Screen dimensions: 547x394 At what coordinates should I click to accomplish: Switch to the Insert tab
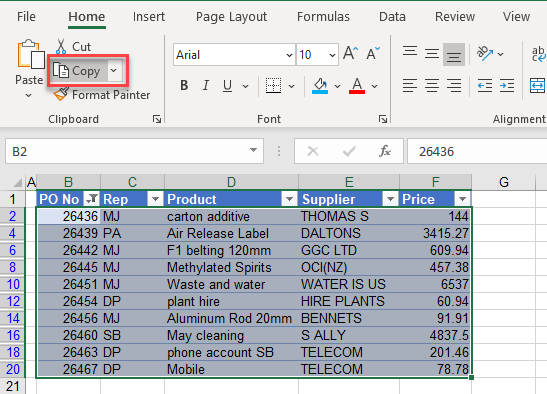click(x=149, y=16)
